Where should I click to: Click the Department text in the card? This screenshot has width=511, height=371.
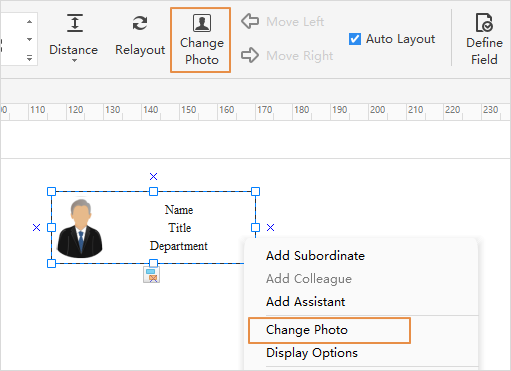[179, 246]
